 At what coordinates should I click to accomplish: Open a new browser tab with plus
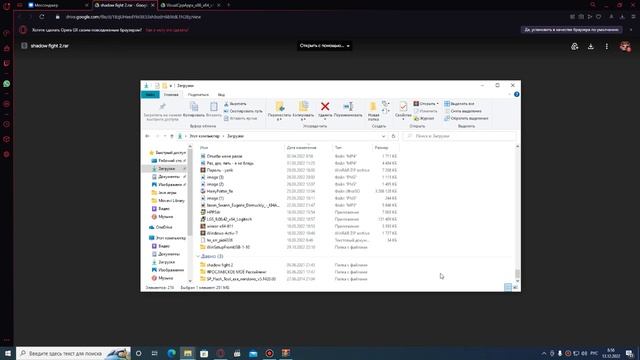229,5
